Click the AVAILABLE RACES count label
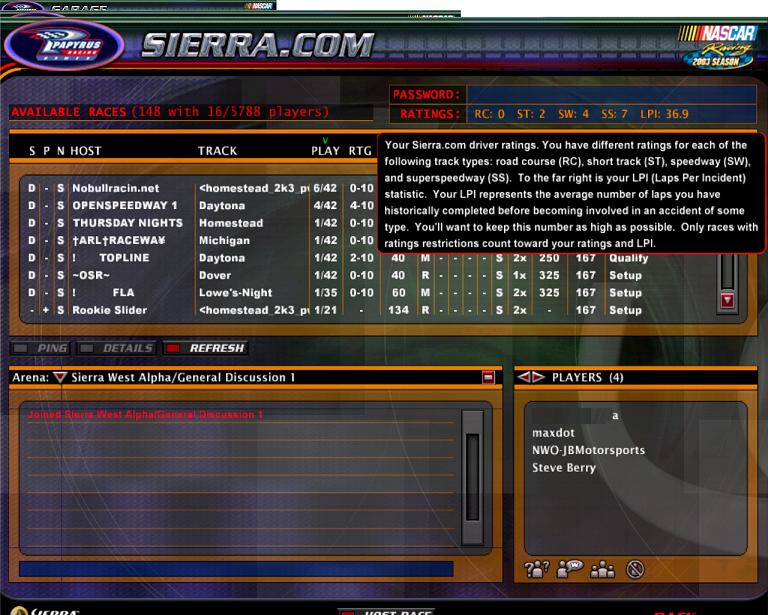 pyautogui.click(x=170, y=112)
